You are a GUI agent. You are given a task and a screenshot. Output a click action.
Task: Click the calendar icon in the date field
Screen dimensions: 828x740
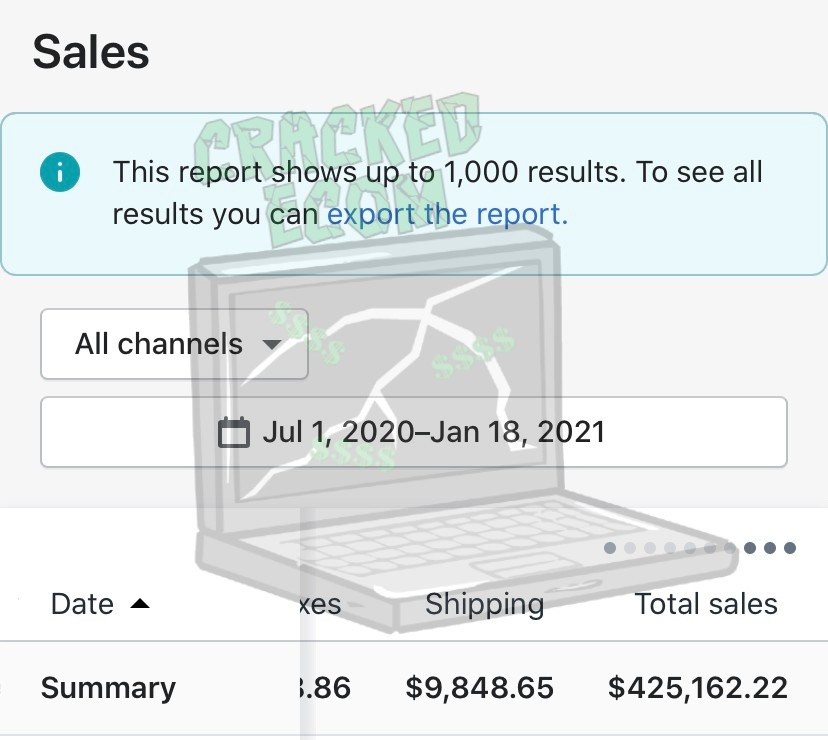pyautogui.click(x=234, y=432)
